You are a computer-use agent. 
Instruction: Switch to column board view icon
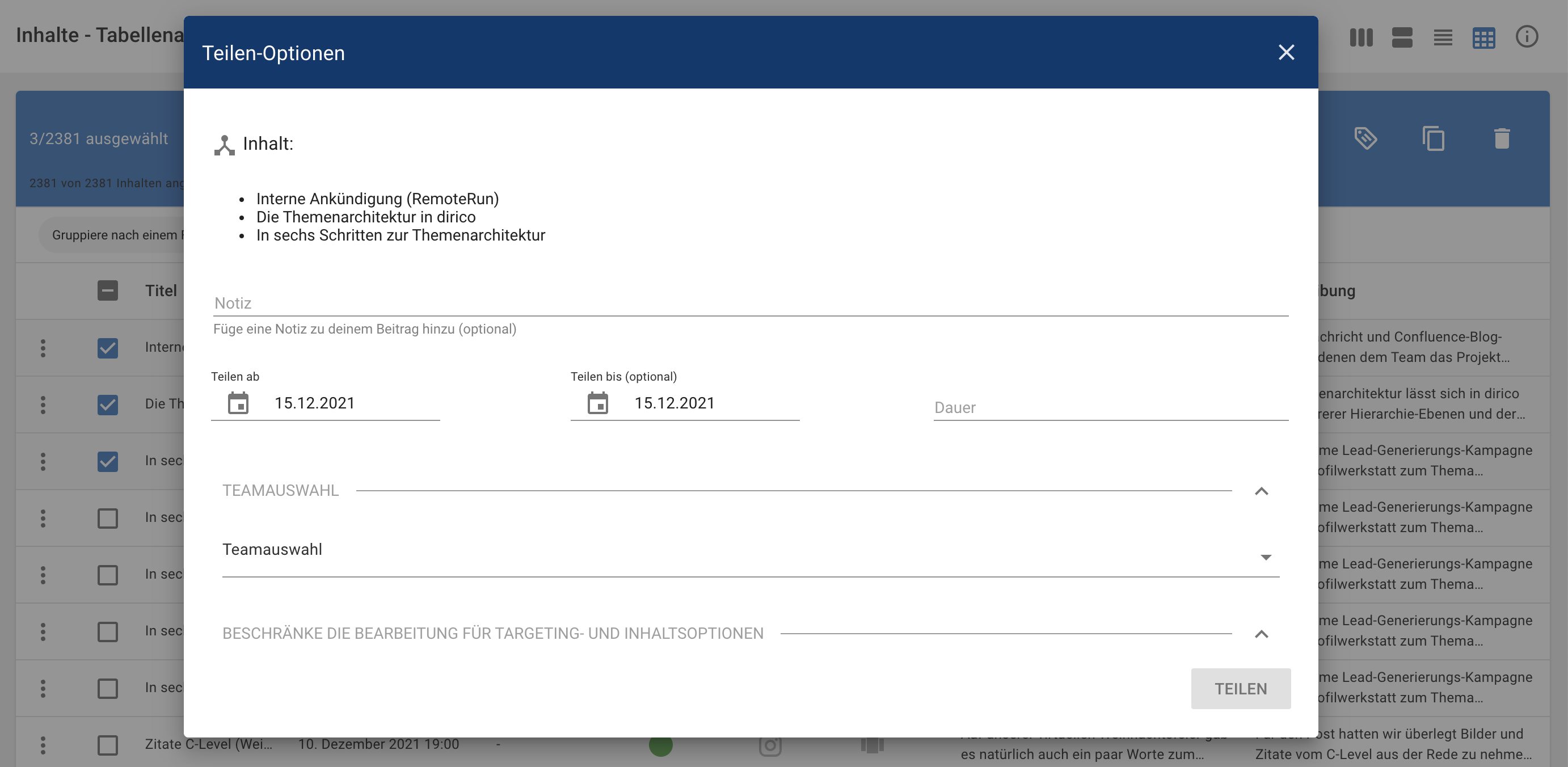click(1361, 37)
